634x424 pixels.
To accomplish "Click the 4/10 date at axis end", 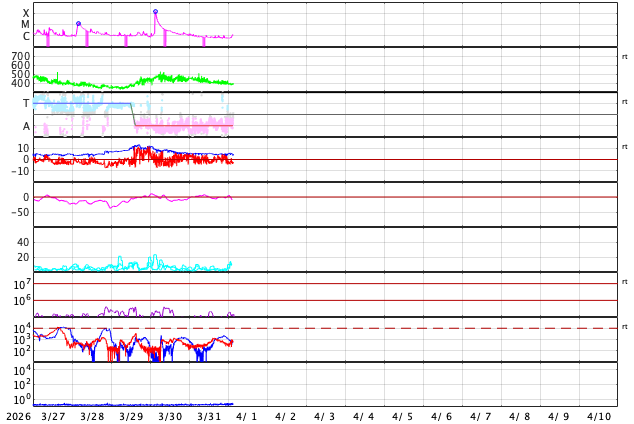I will pyautogui.click(x=598, y=416).
